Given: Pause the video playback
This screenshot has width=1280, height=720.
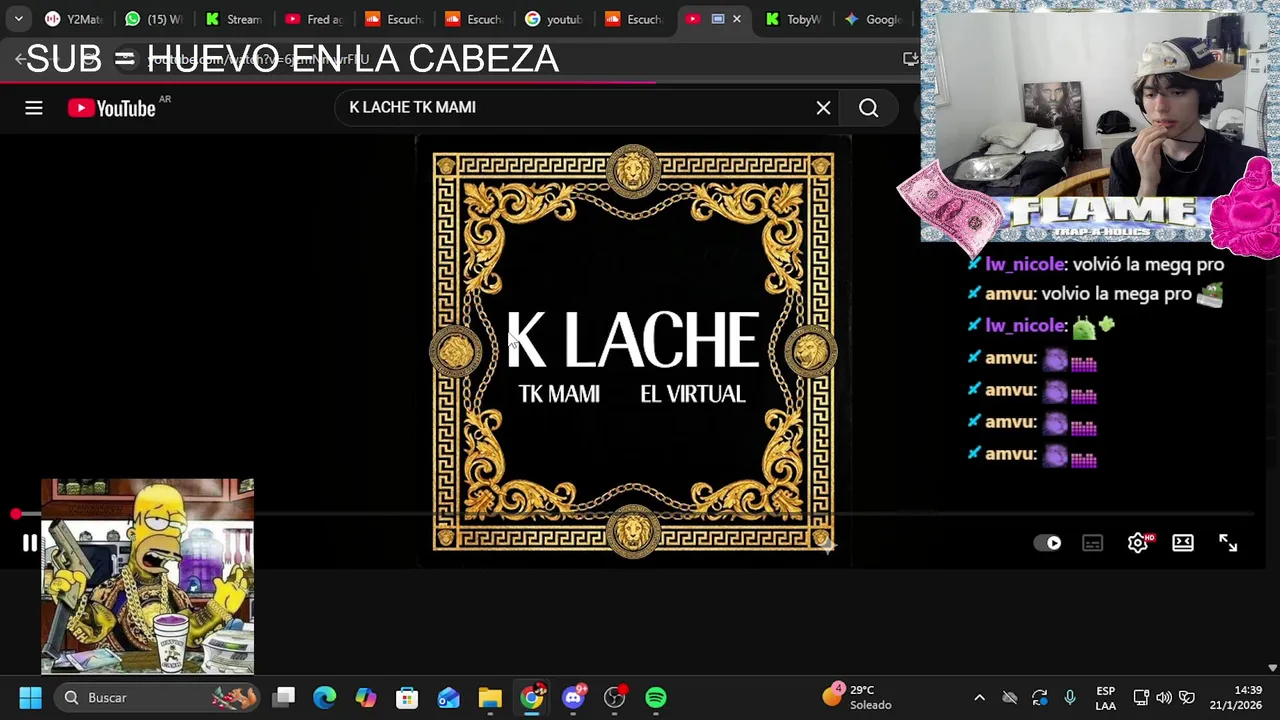Looking at the screenshot, I should pos(30,543).
